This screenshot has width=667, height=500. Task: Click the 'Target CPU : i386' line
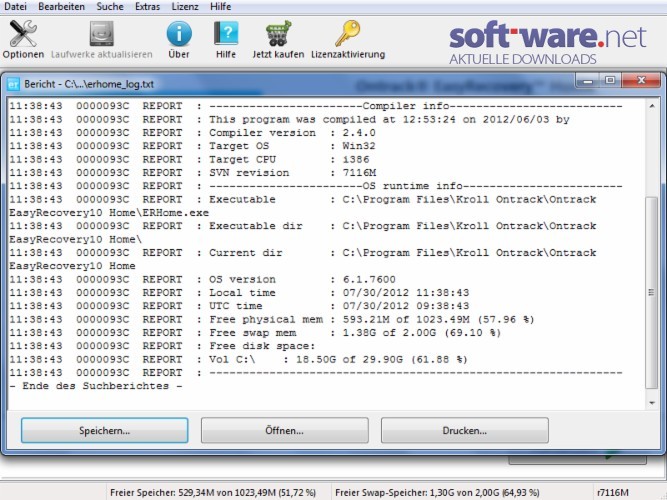pos(189,160)
